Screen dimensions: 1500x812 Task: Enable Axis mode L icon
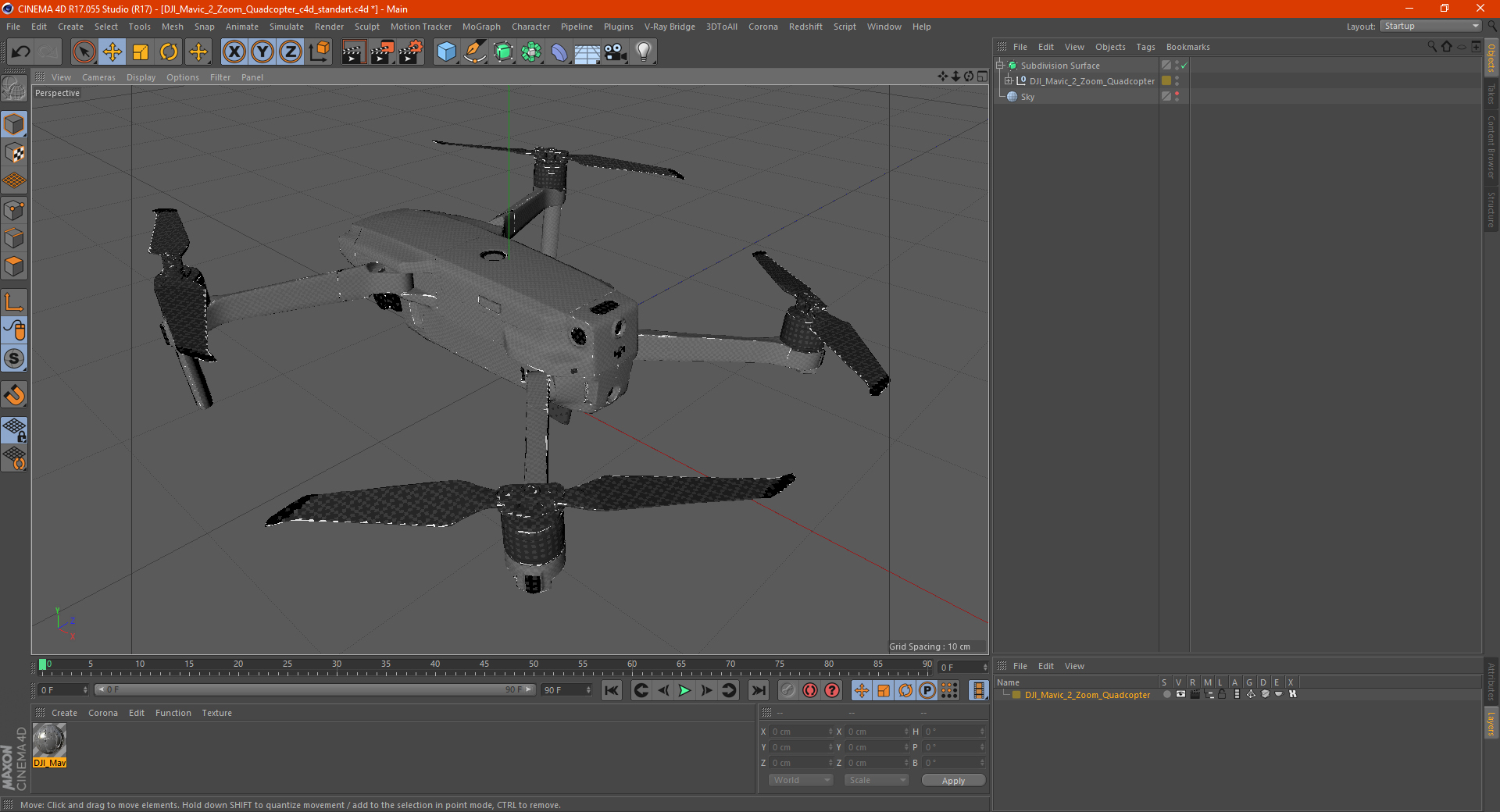(x=14, y=302)
